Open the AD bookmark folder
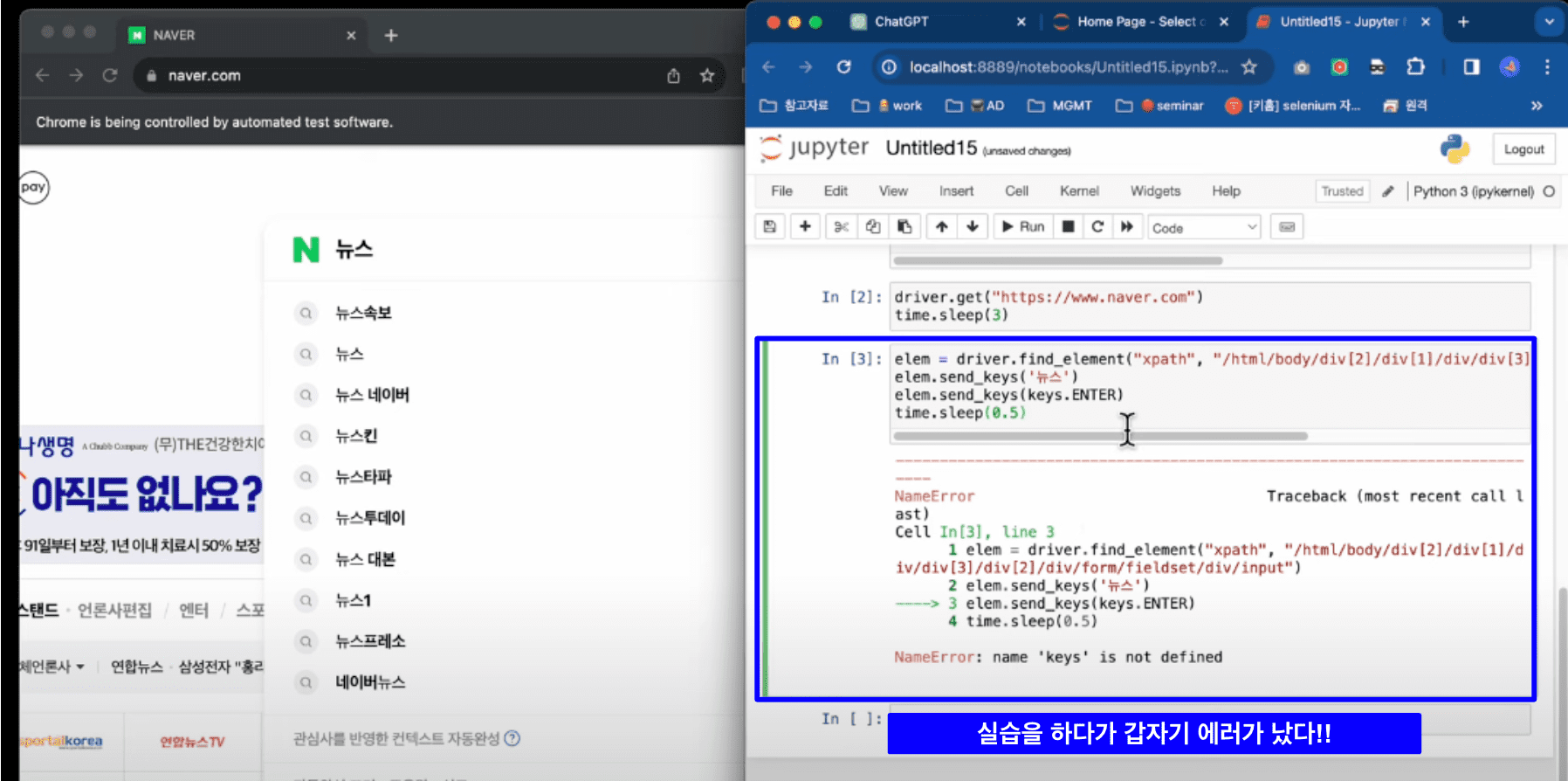This screenshot has width=1568, height=781. [974, 106]
